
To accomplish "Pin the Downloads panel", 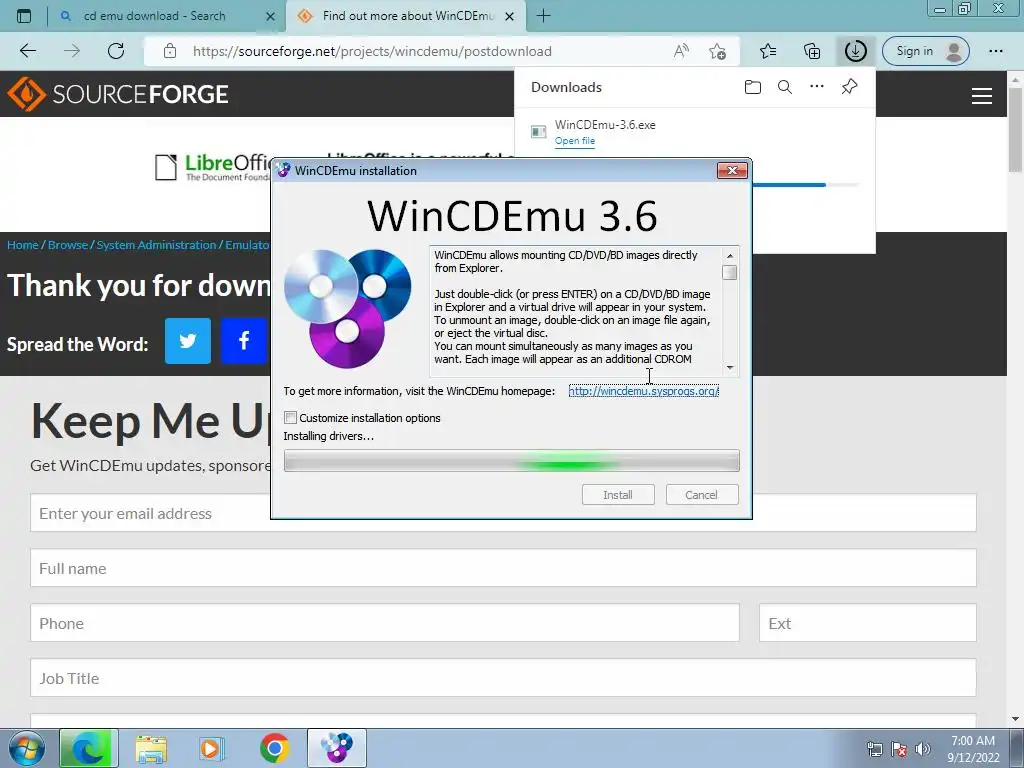I will (x=850, y=86).
